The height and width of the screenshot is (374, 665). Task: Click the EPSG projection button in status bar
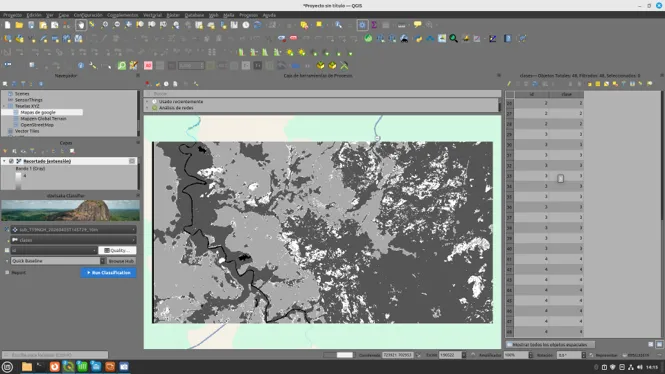click(637, 355)
